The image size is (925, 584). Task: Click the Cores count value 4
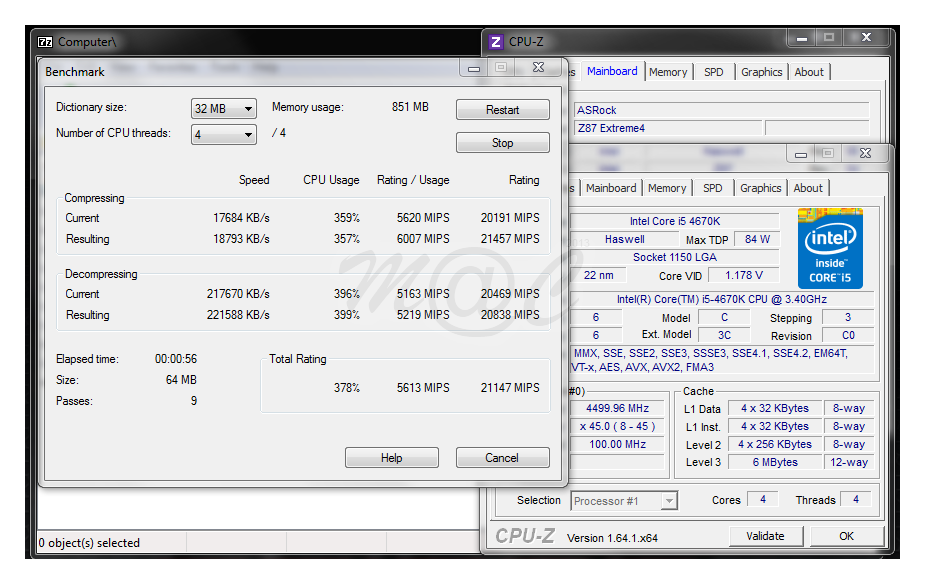[x=763, y=499]
